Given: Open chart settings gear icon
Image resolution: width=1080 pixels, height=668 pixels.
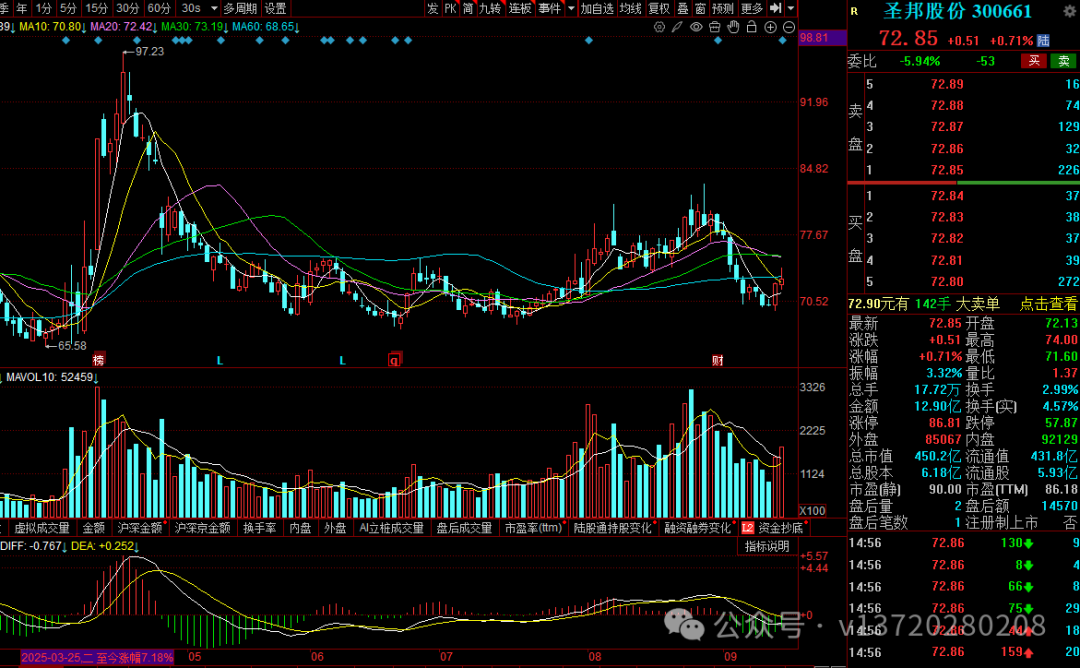Looking at the screenshot, I should tap(659, 27).
